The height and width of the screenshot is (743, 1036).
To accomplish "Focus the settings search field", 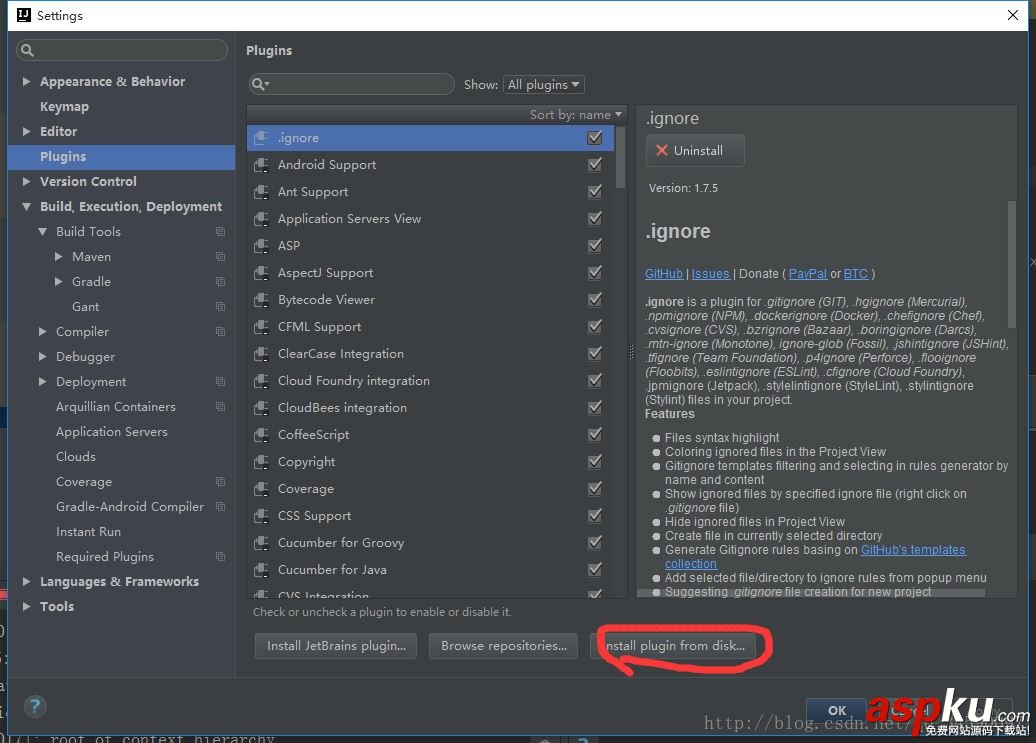I will tap(122, 50).
